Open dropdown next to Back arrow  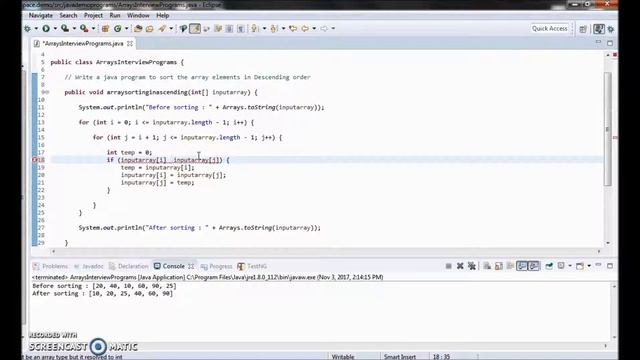pyautogui.click(x=314, y=29)
